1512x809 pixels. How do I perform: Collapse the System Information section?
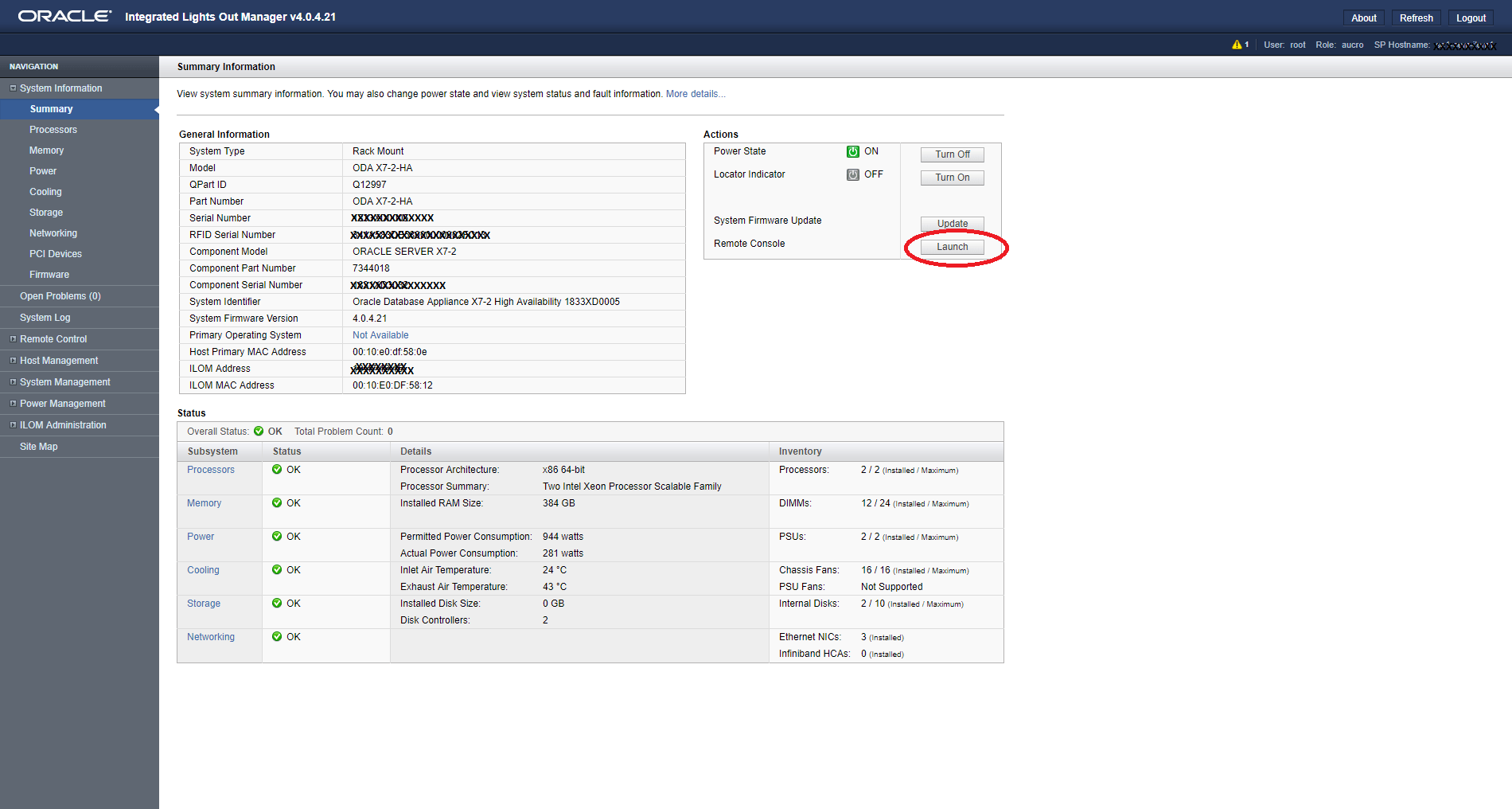12,88
